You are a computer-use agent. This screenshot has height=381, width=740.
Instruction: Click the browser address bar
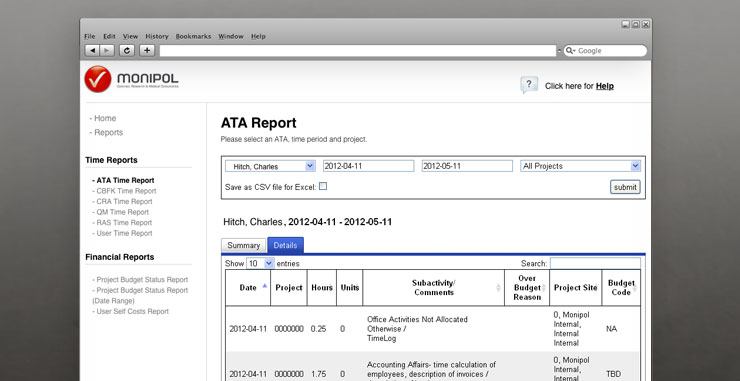358,51
